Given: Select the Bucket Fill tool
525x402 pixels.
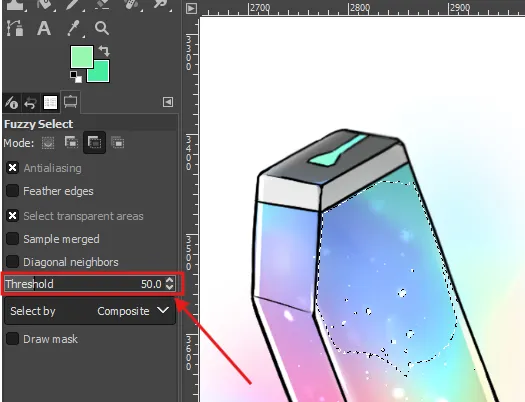Looking at the screenshot, I should 44,4.
